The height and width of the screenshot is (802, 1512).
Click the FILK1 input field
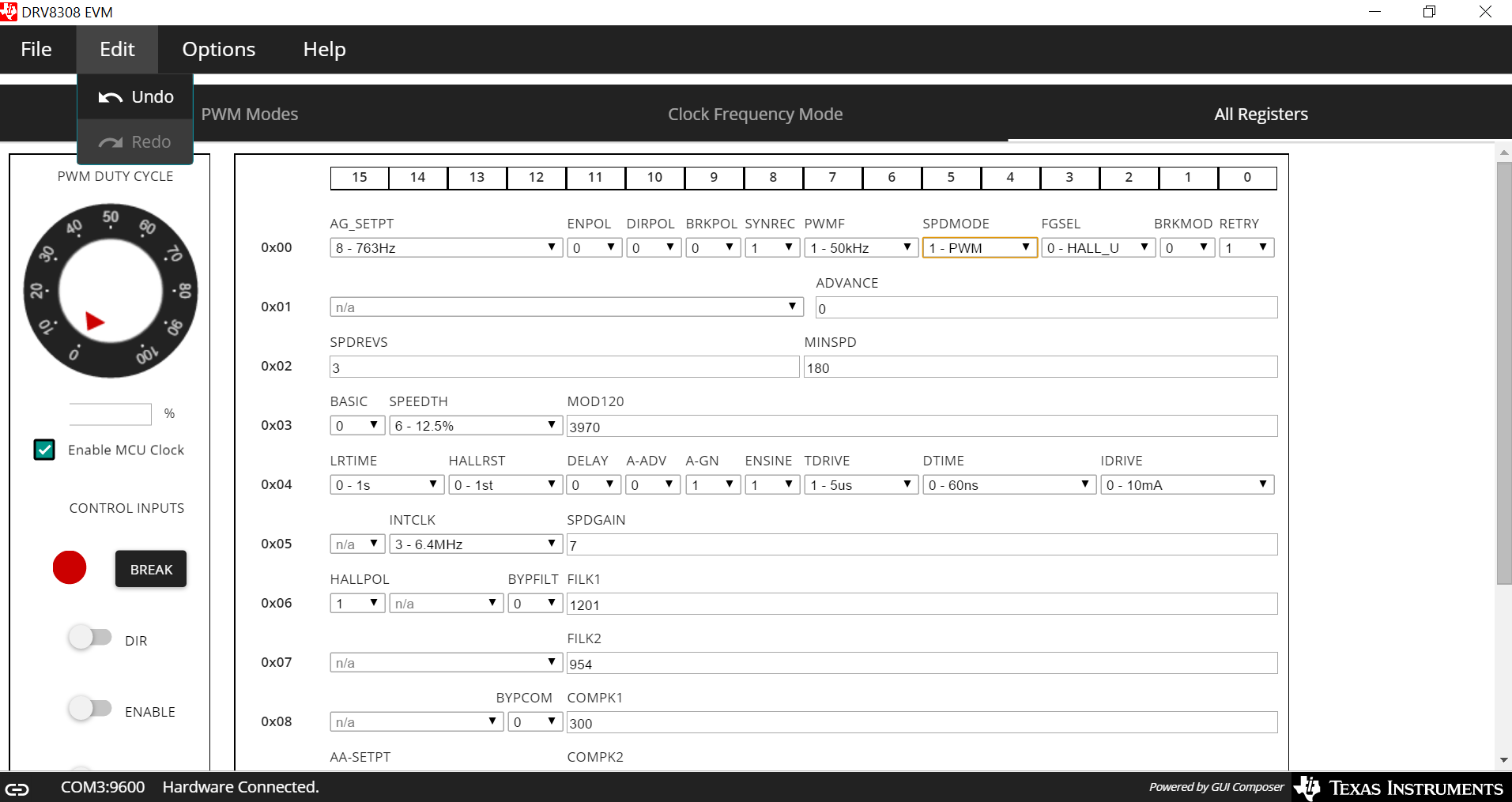click(x=922, y=604)
